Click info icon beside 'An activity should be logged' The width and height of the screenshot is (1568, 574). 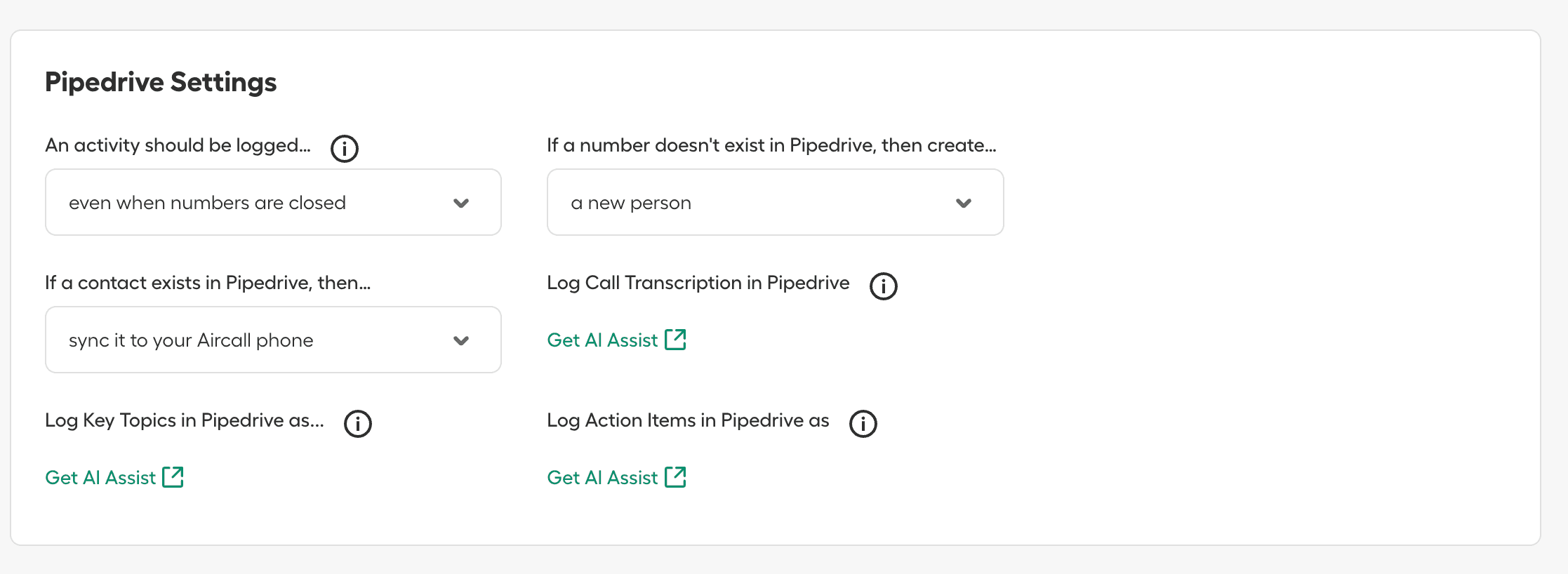(344, 149)
